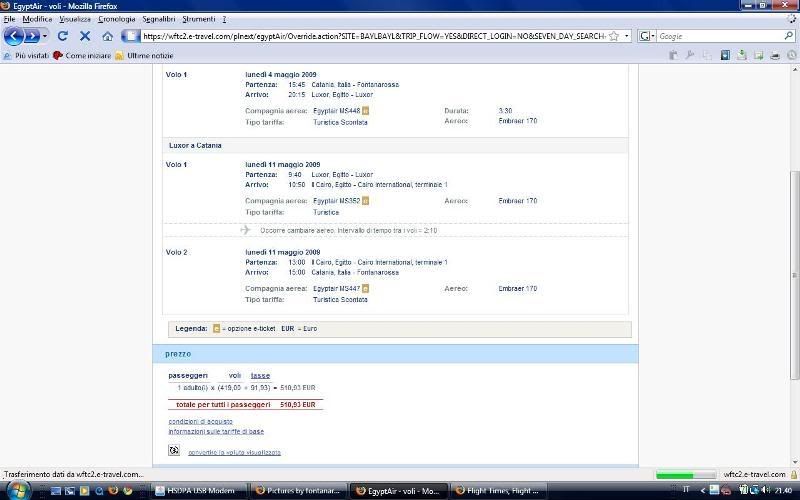Open the back/forward history dropdown arrow
The image size is (800, 500).
[44, 36]
